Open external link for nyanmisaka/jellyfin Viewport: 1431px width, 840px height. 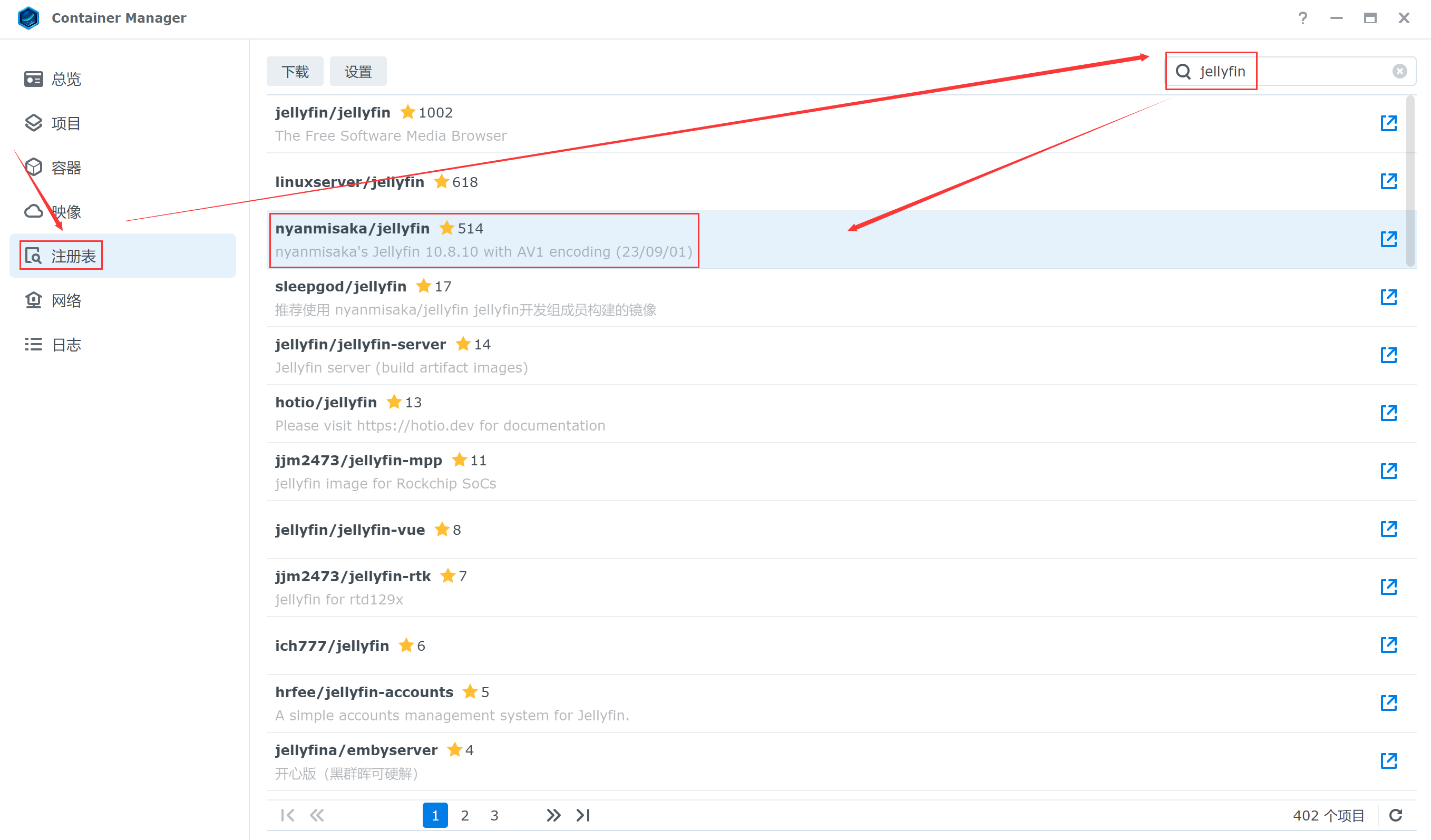(x=1388, y=239)
